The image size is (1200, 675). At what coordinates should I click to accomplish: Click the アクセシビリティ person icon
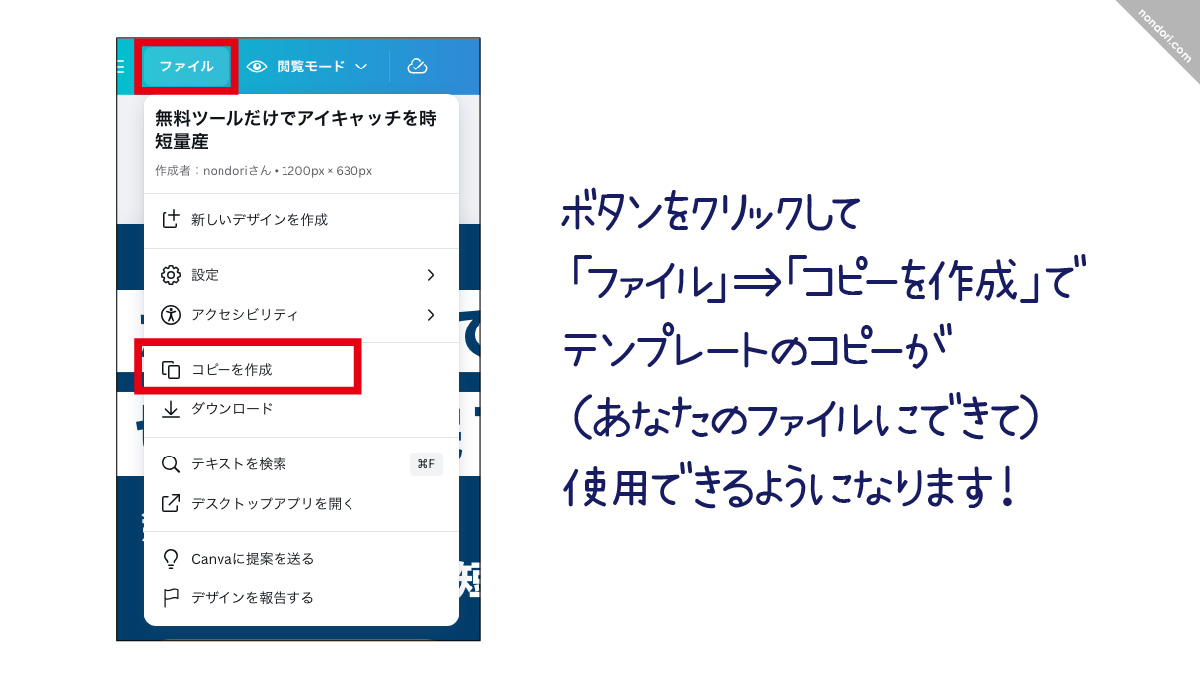[171, 315]
